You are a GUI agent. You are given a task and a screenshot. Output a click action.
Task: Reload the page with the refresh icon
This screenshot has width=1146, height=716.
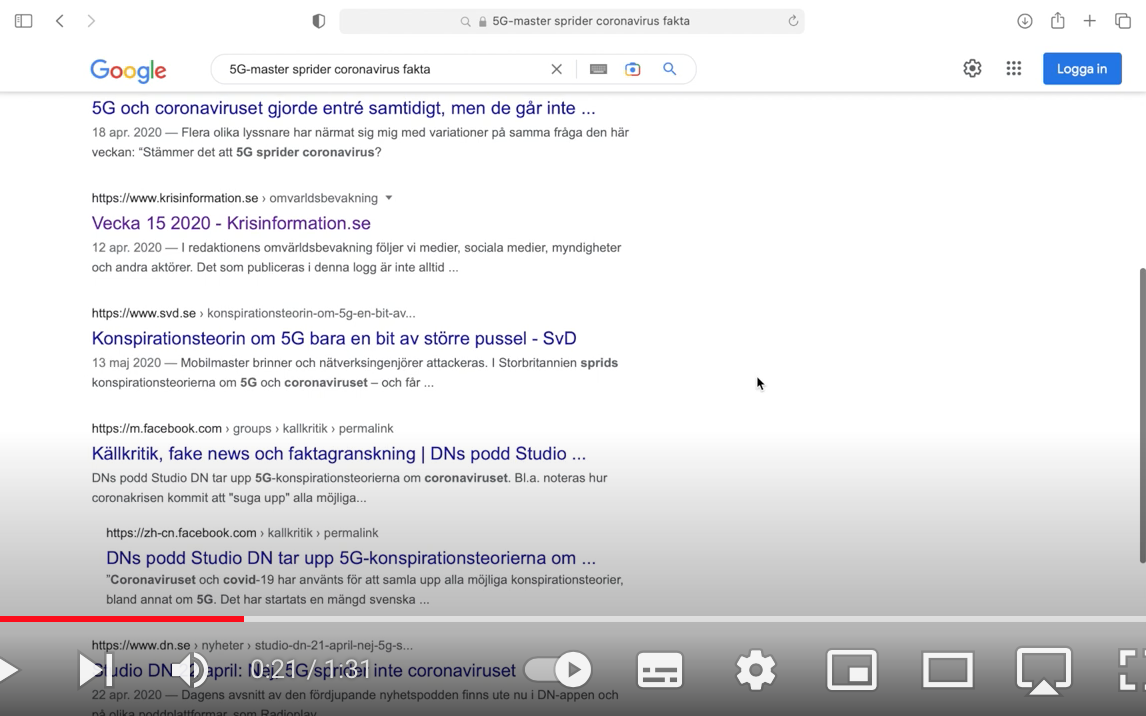click(x=793, y=21)
